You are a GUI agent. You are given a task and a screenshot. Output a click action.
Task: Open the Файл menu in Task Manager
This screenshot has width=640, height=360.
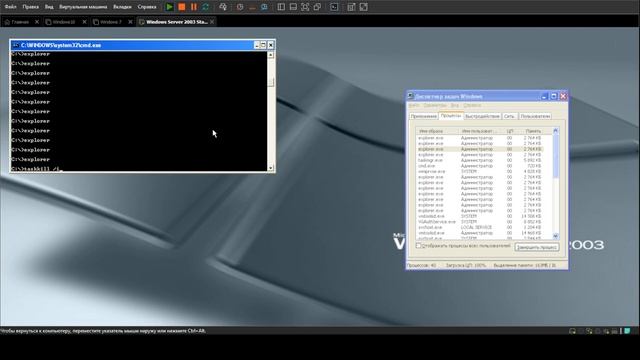click(414, 105)
